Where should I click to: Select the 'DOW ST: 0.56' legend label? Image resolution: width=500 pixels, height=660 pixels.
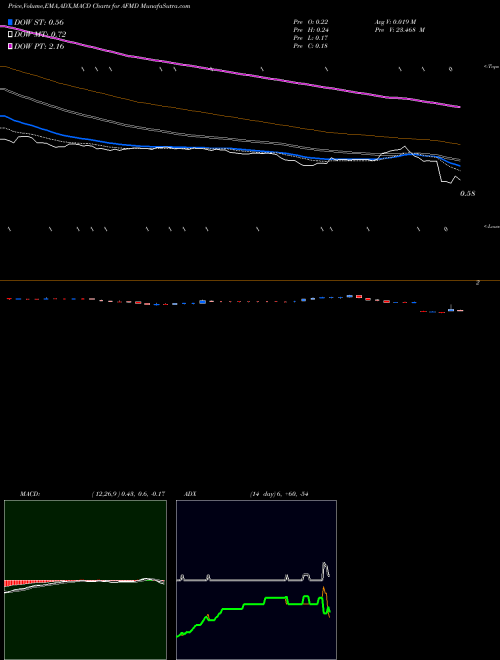click(39, 22)
